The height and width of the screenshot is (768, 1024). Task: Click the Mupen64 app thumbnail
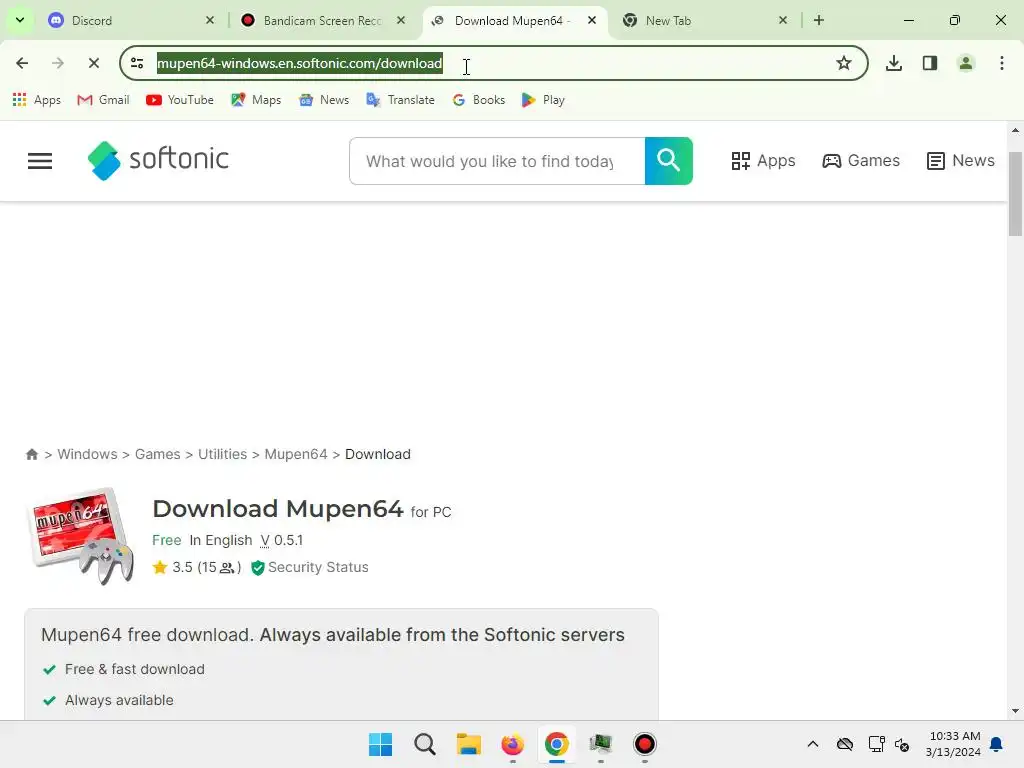point(81,536)
